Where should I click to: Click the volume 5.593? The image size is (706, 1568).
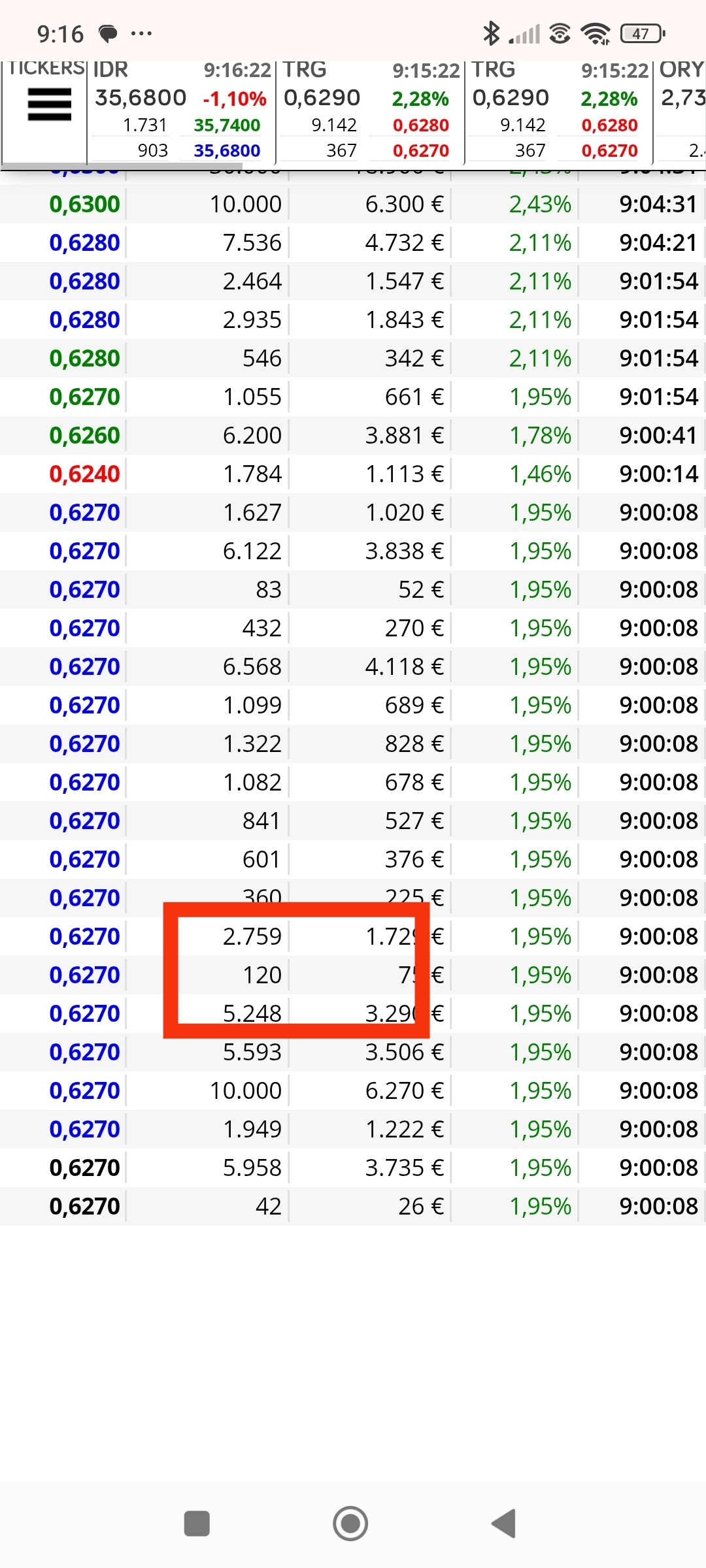(252, 1053)
